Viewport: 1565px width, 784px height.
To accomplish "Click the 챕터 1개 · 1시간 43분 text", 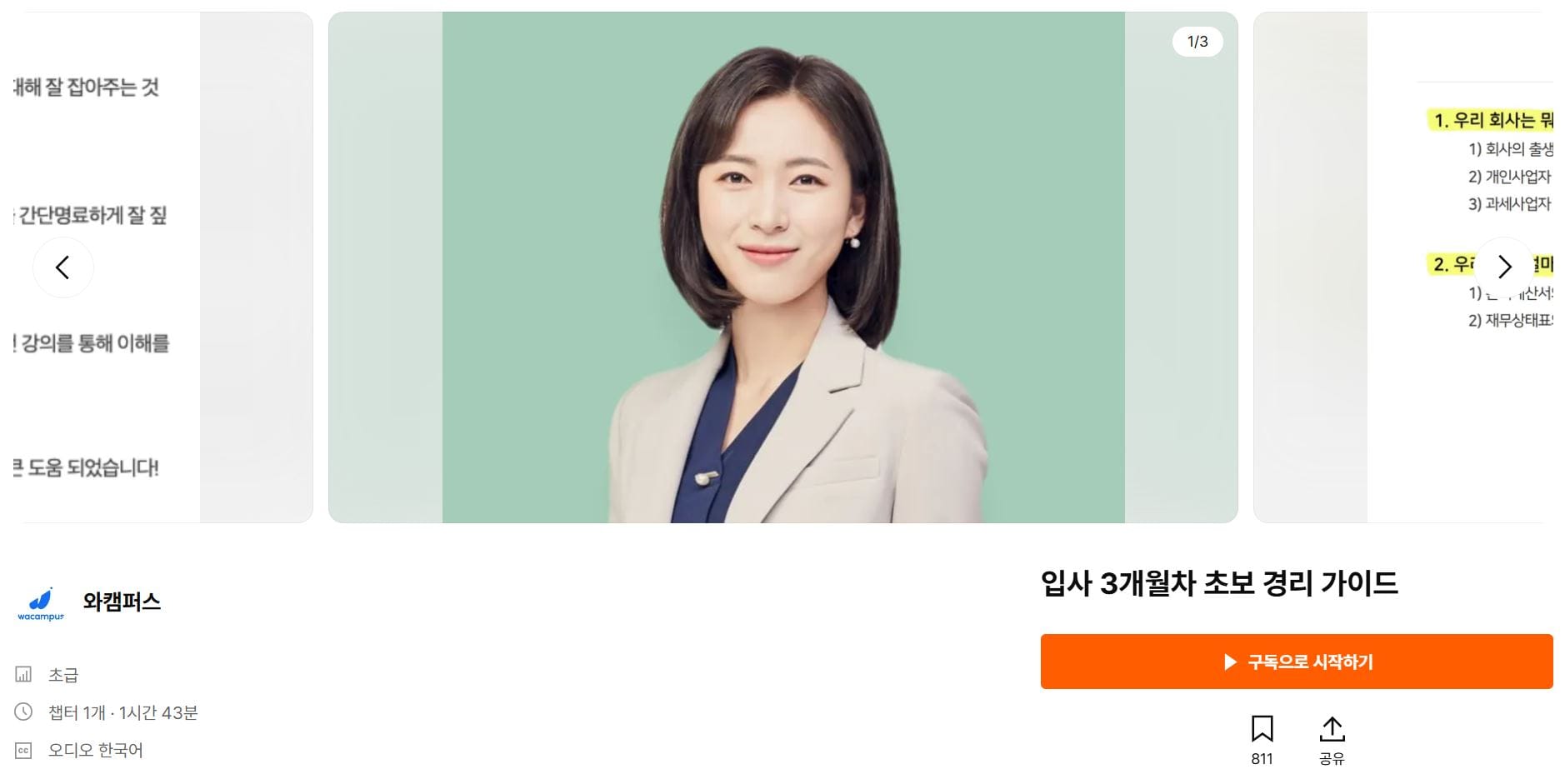I will (123, 712).
